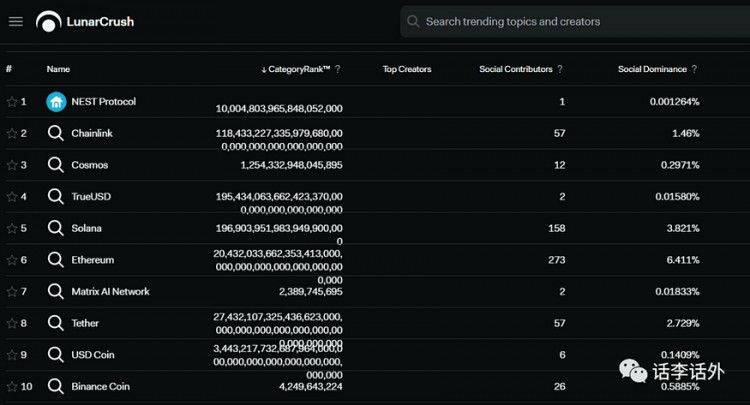Select Solana's social contributors value 158
Screen dimensions: 750x405
tap(557, 228)
